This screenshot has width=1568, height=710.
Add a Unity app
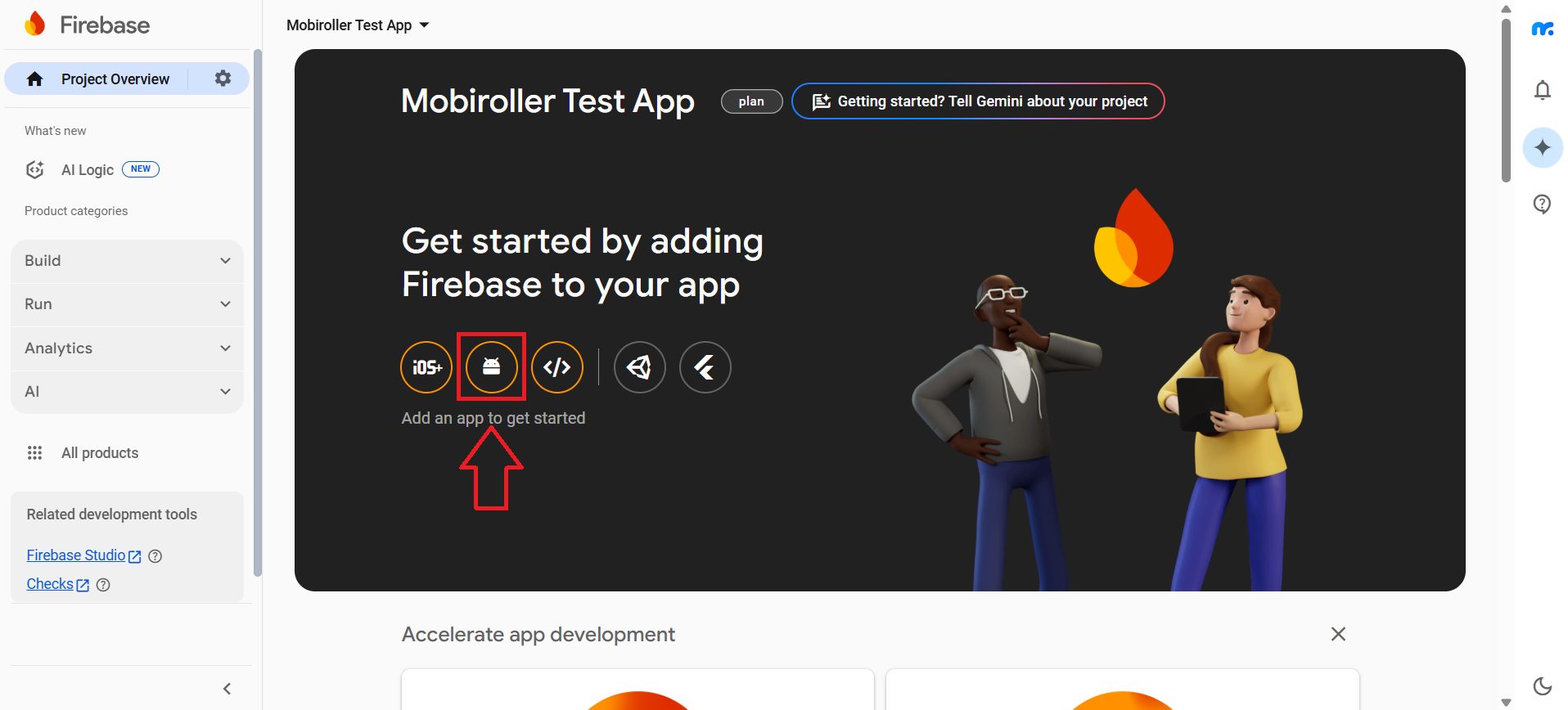[x=640, y=367]
